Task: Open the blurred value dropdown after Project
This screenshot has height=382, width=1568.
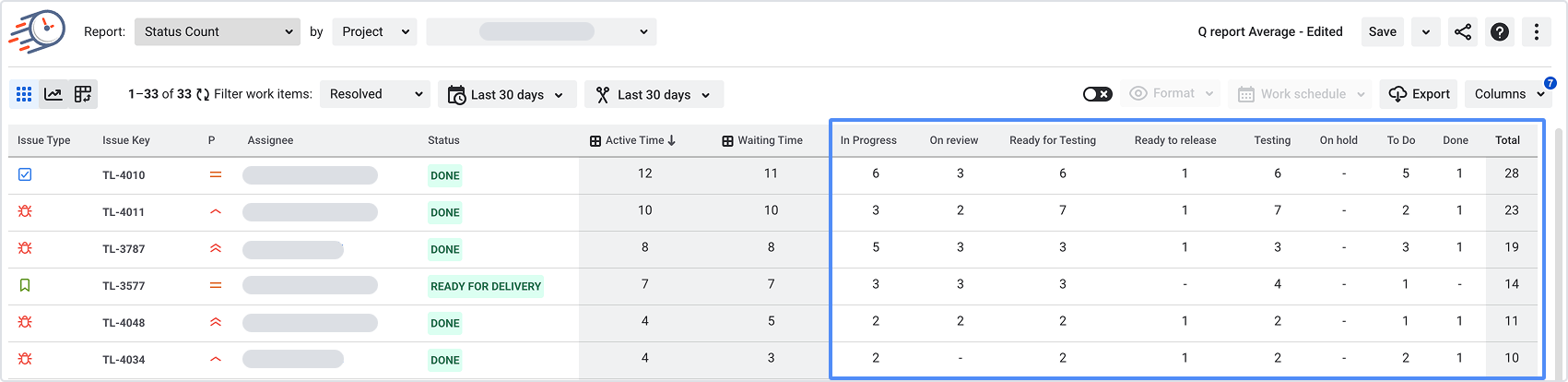Action: [x=541, y=31]
